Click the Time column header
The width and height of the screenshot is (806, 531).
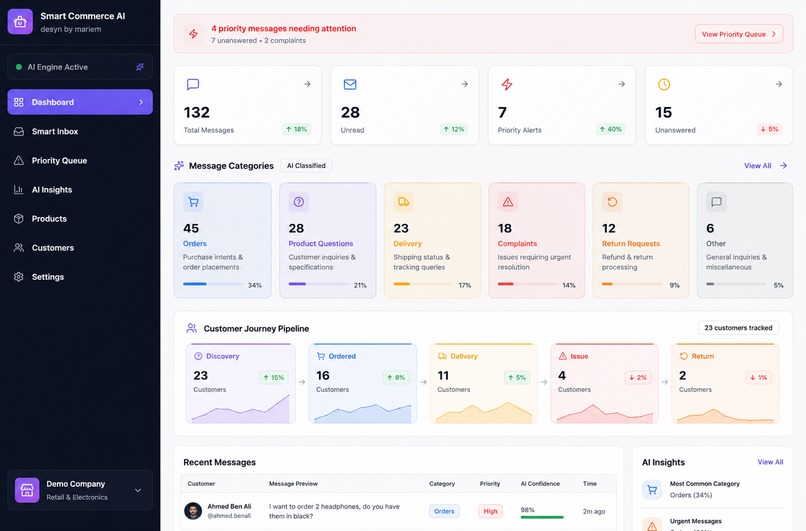point(590,484)
